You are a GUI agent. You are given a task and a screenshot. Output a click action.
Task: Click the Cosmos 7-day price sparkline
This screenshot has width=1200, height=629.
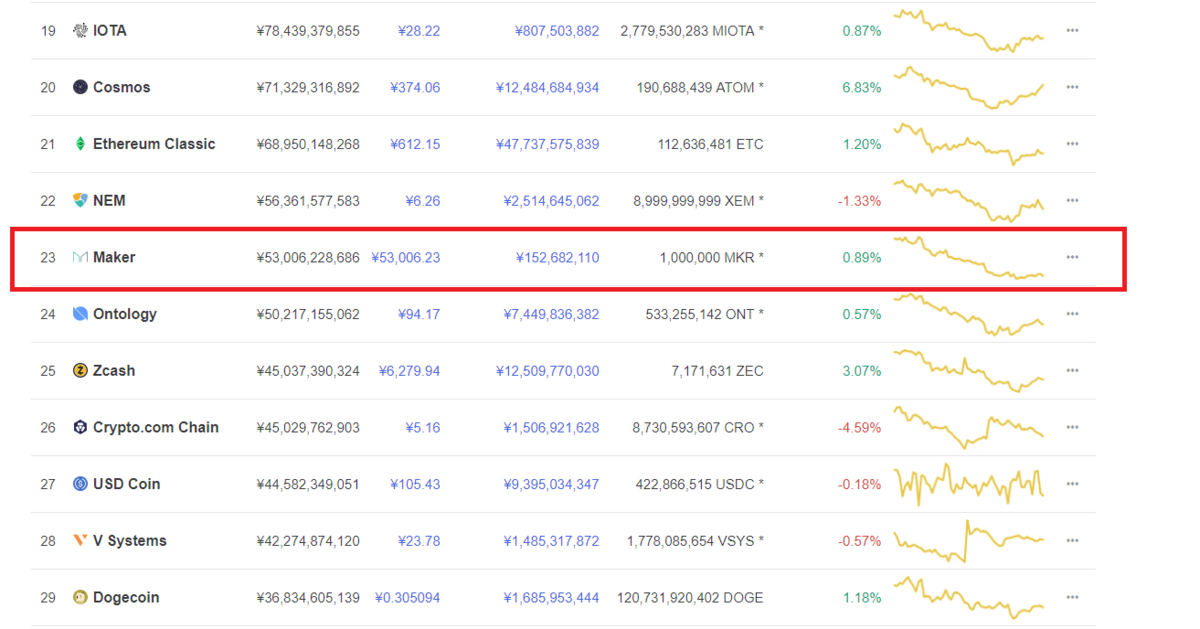coord(969,87)
